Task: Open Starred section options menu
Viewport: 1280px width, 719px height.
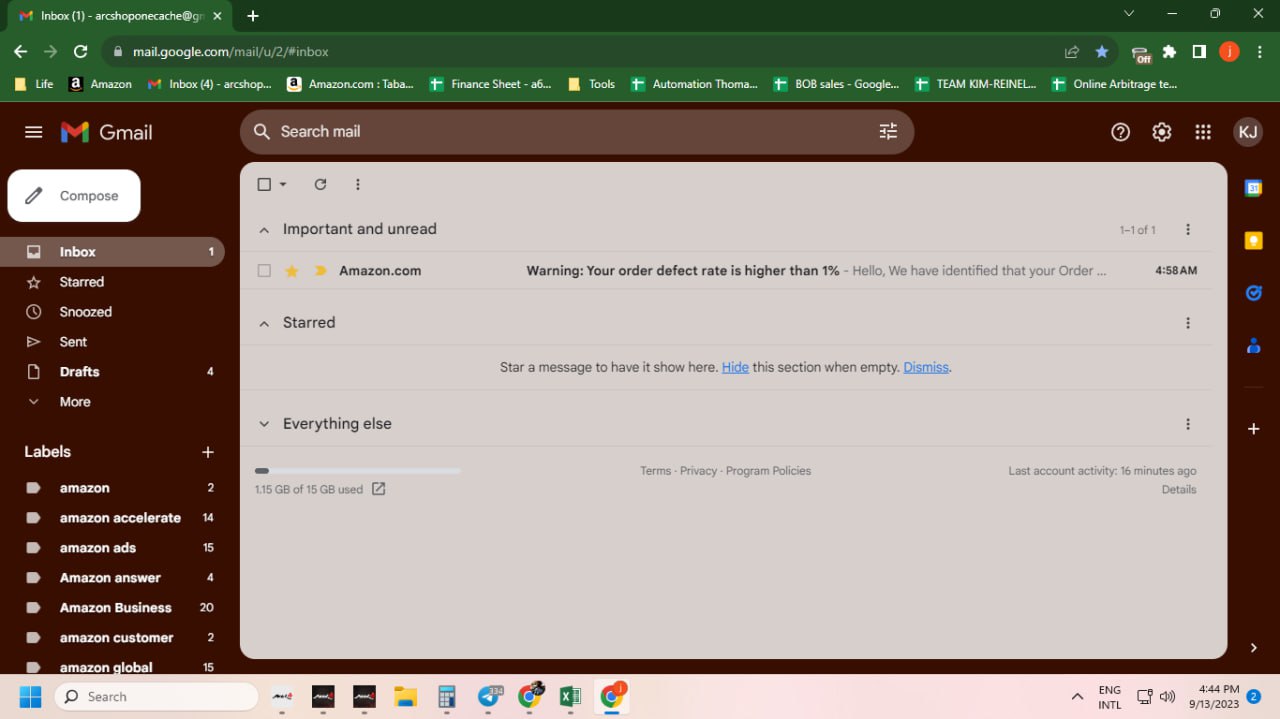Action: (x=1188, y=323)
